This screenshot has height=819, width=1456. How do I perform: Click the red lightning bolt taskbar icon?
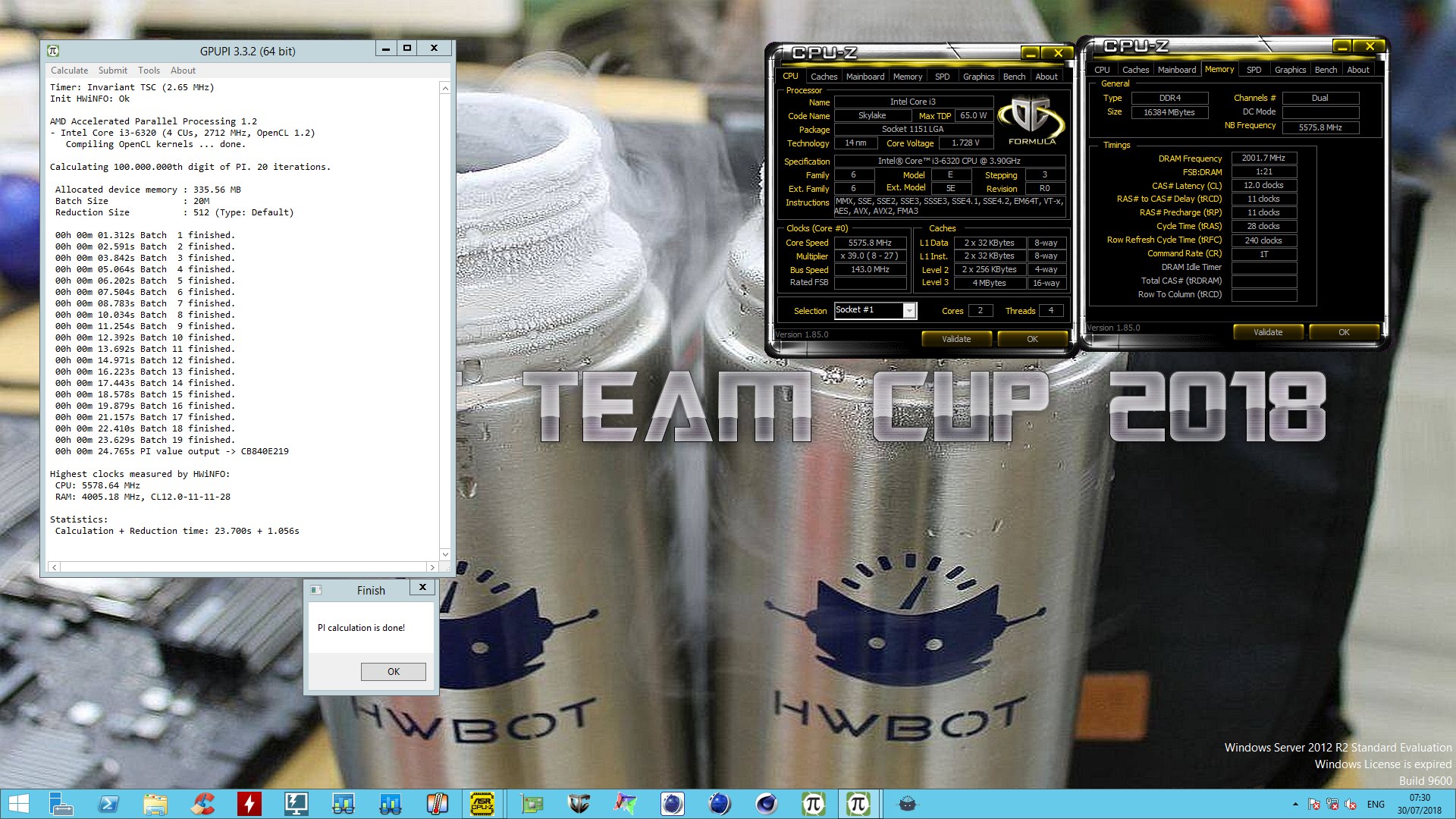point(249,804)
